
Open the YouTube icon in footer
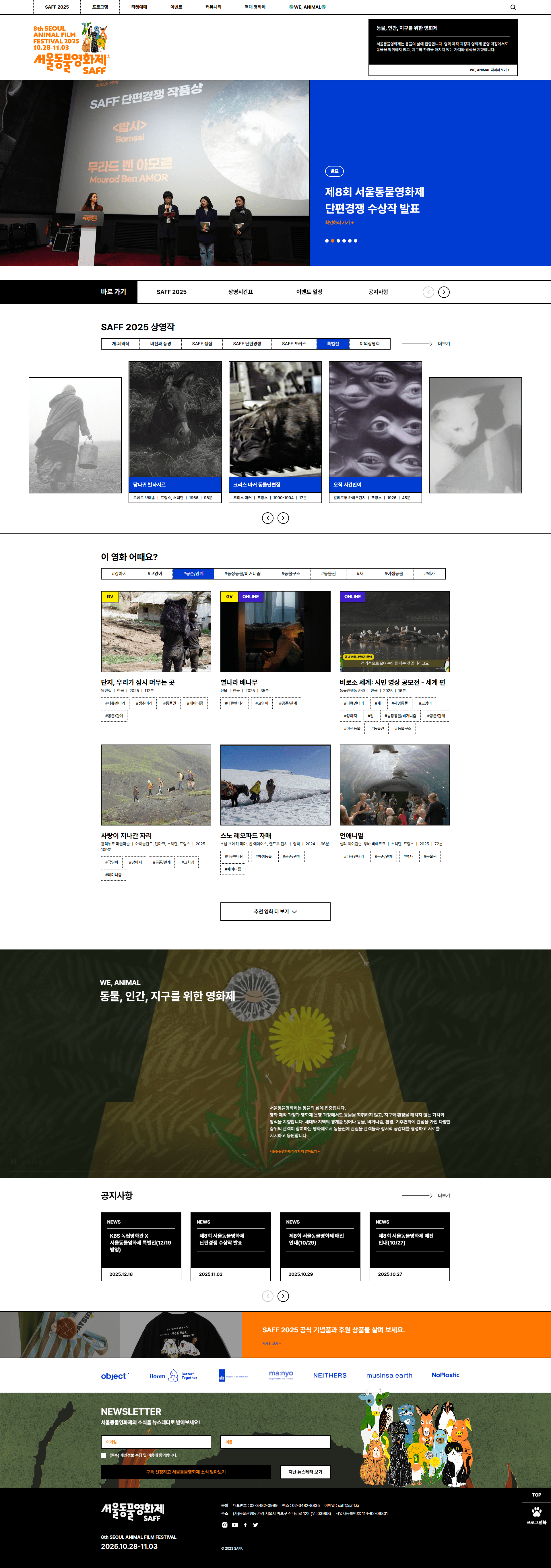235,1525
